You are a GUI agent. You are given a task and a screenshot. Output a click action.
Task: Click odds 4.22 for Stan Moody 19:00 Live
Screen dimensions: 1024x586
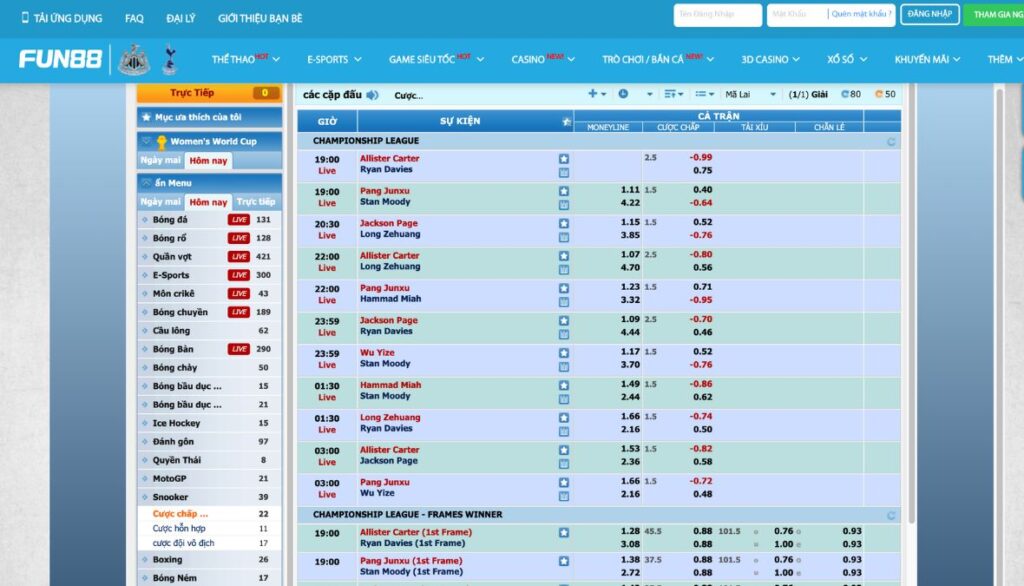(630, 203)
